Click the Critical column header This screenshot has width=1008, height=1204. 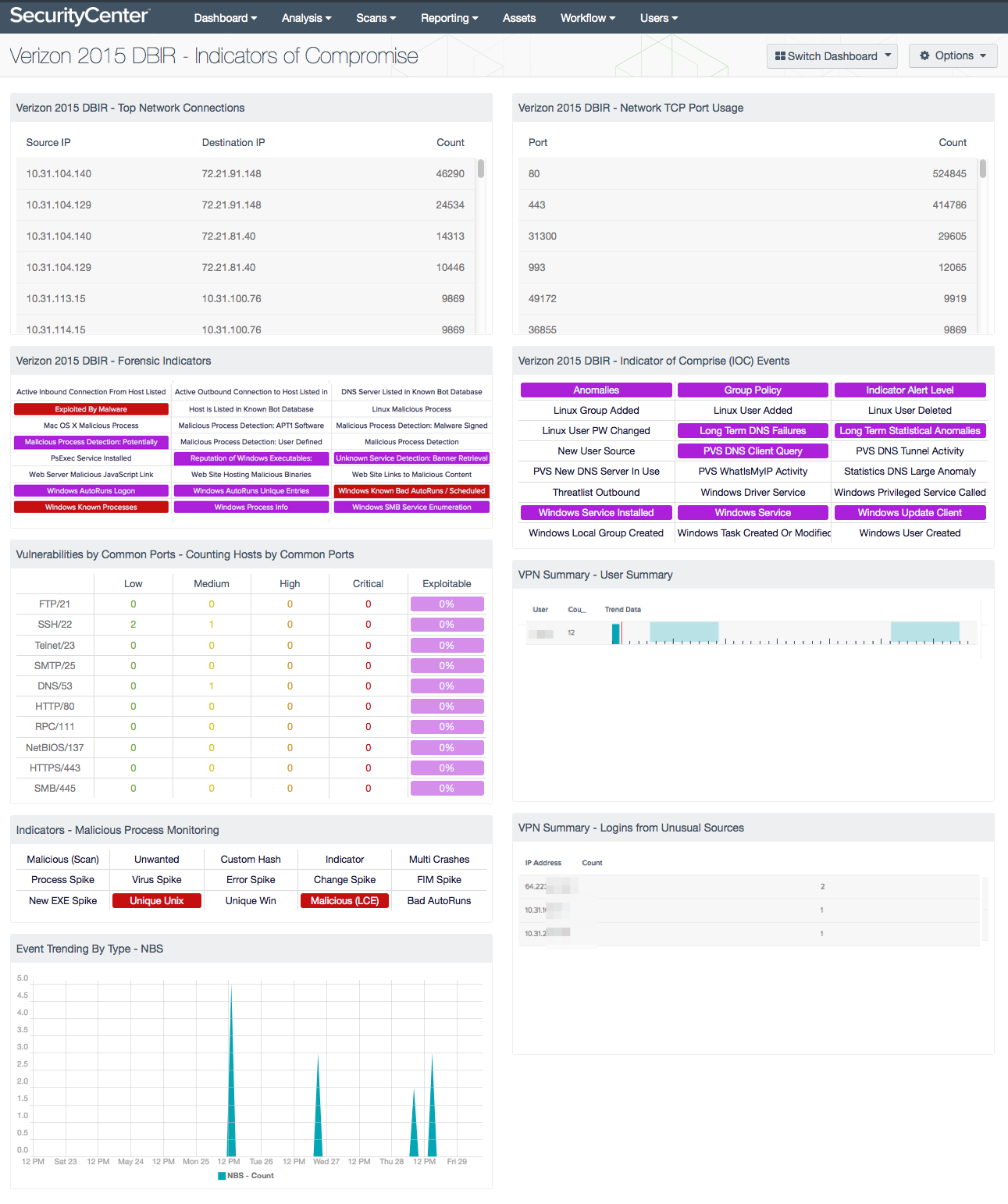[368, 584]
